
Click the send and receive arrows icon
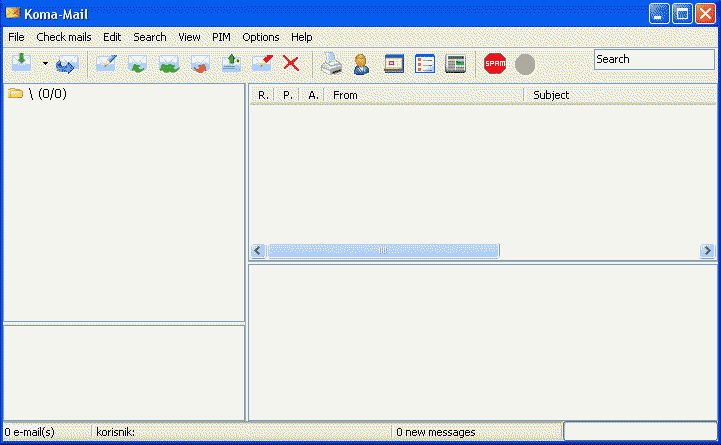point(66,65)
